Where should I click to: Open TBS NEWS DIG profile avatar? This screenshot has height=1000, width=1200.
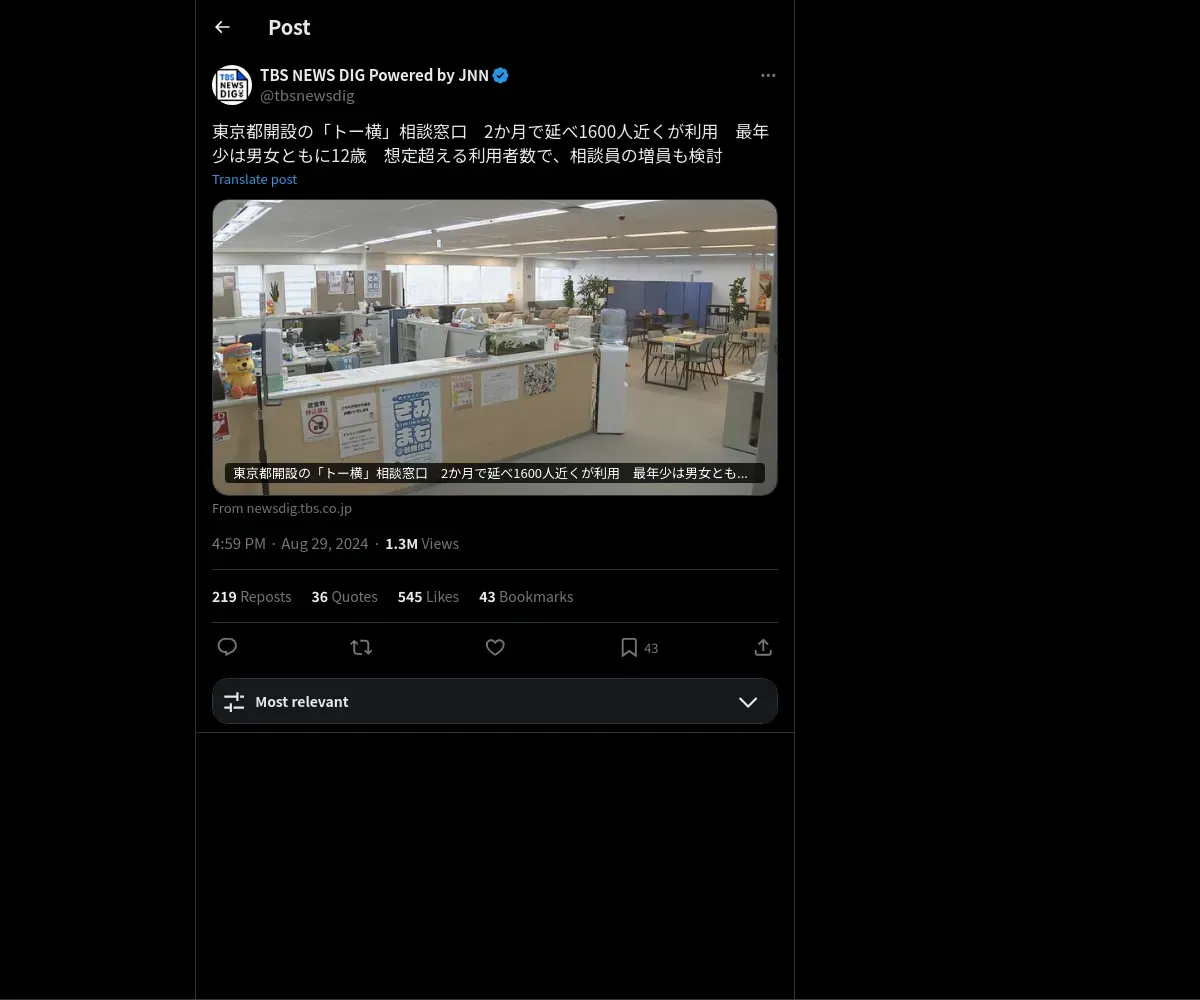coord(232,85)
